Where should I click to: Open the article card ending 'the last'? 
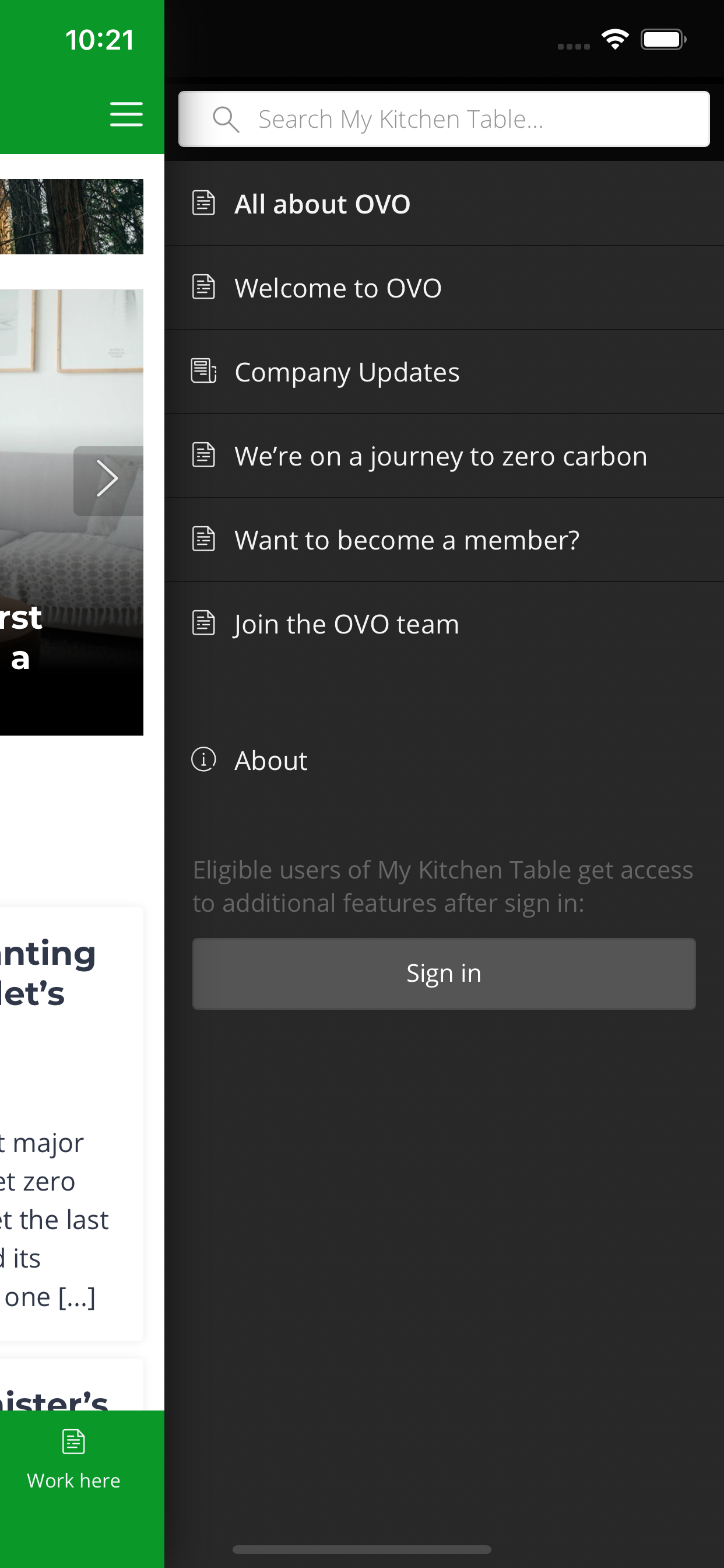(x=72, y=1123)
